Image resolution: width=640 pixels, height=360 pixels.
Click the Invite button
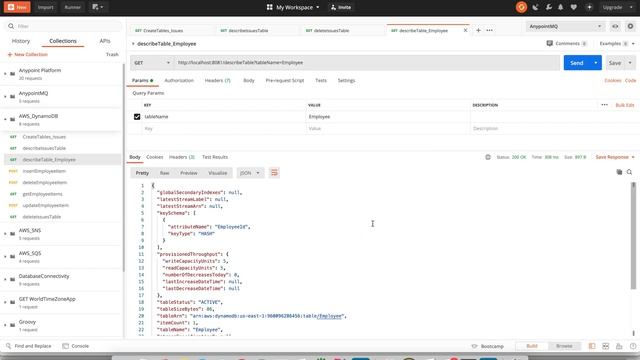tap(341, 7)
